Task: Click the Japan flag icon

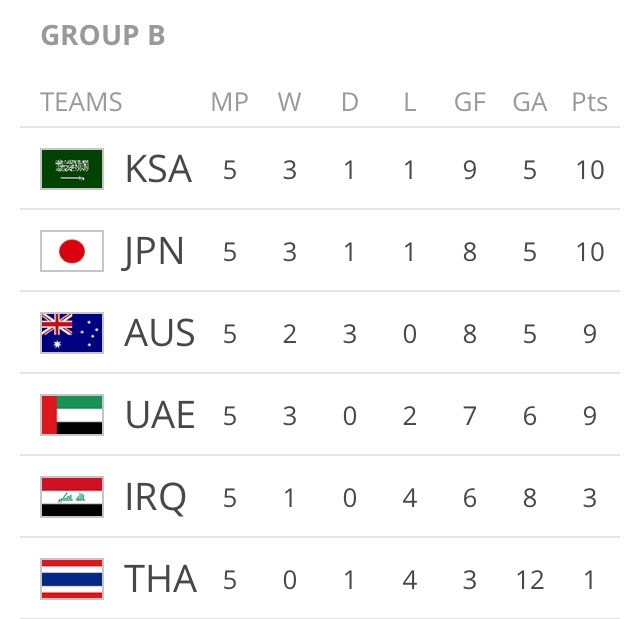Action: pos(72,251)
